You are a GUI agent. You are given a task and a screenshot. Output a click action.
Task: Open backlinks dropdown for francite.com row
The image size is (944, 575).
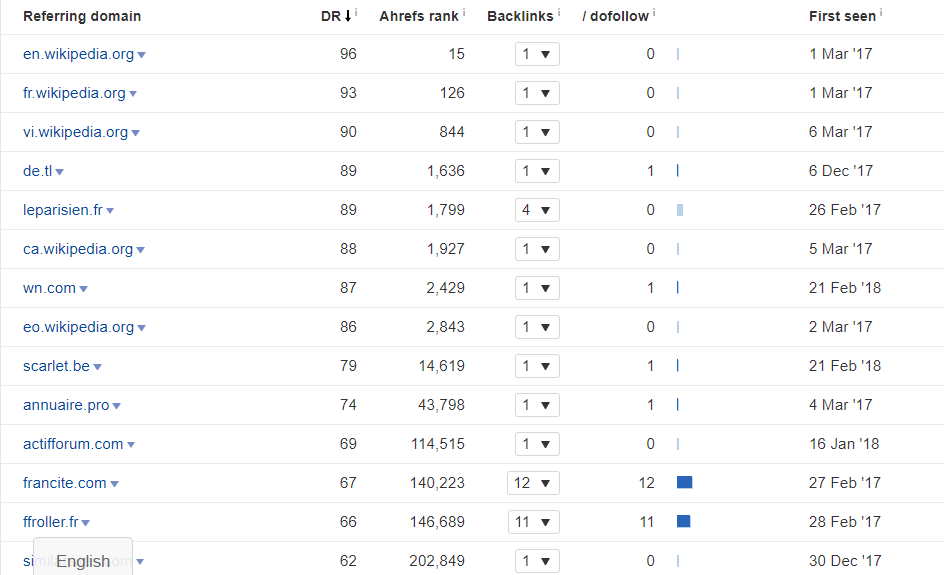coord(533,483)
